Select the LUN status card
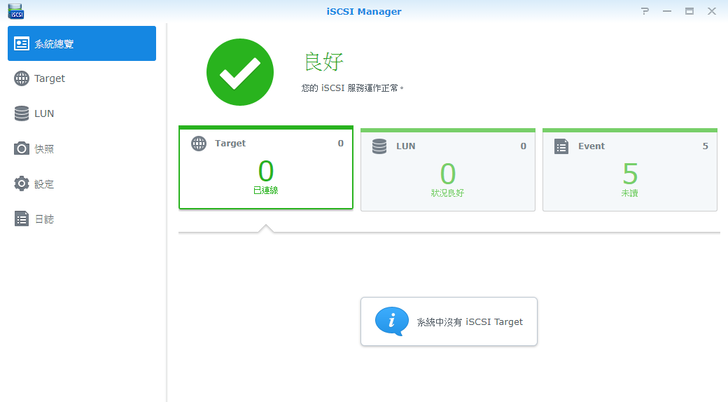728x402 pixels. pyautogui.click(x=448, y=170)
